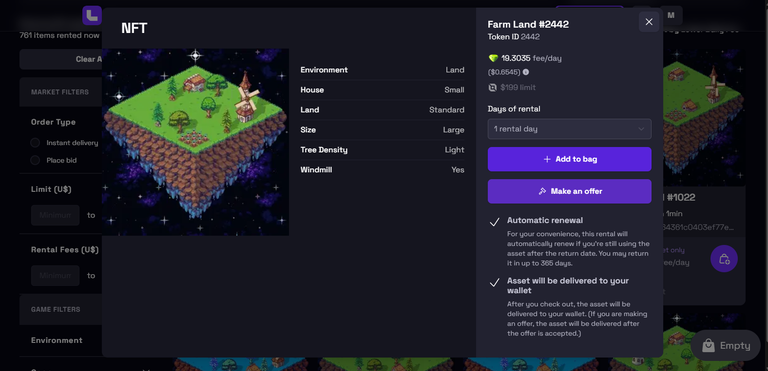Select the MARKET FILTERS section header
This screenshot has height=371, width=768.
pyautogui.click(x=61, y=92)
